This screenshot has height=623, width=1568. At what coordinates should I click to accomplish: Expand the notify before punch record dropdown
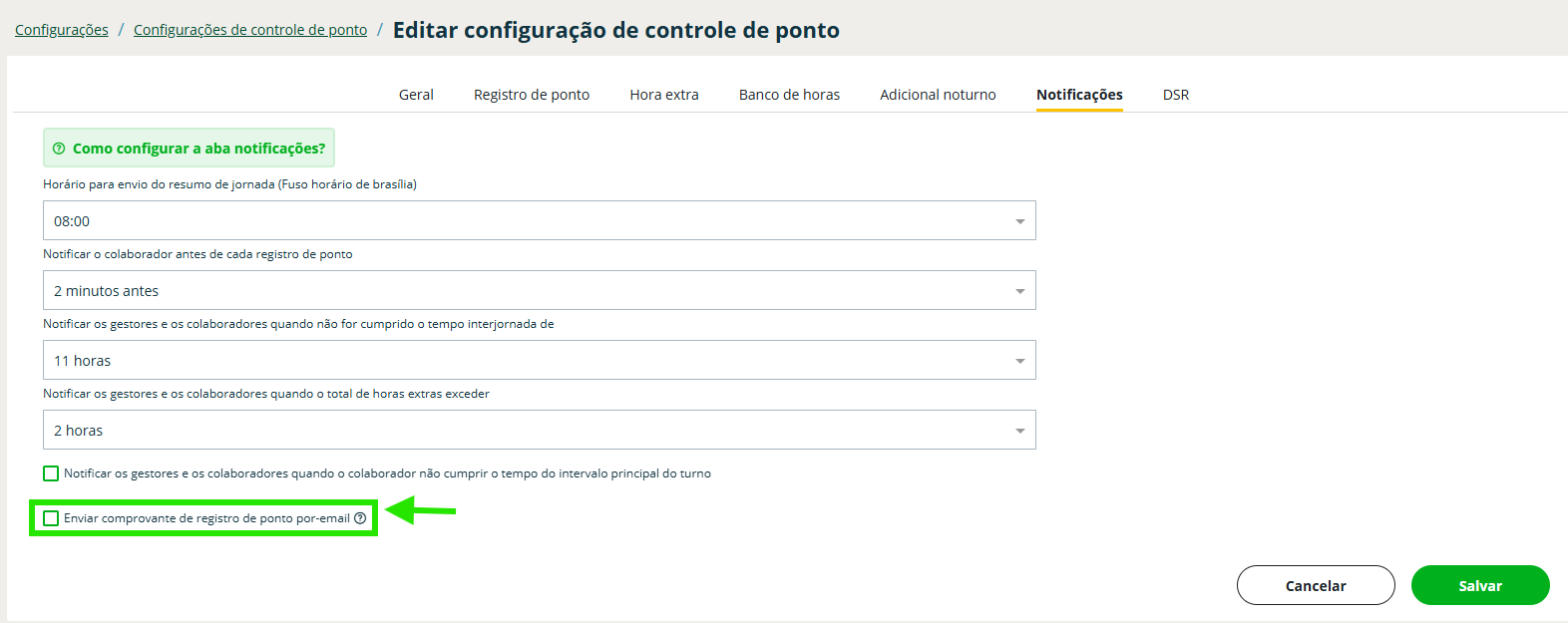pos(539,291)
